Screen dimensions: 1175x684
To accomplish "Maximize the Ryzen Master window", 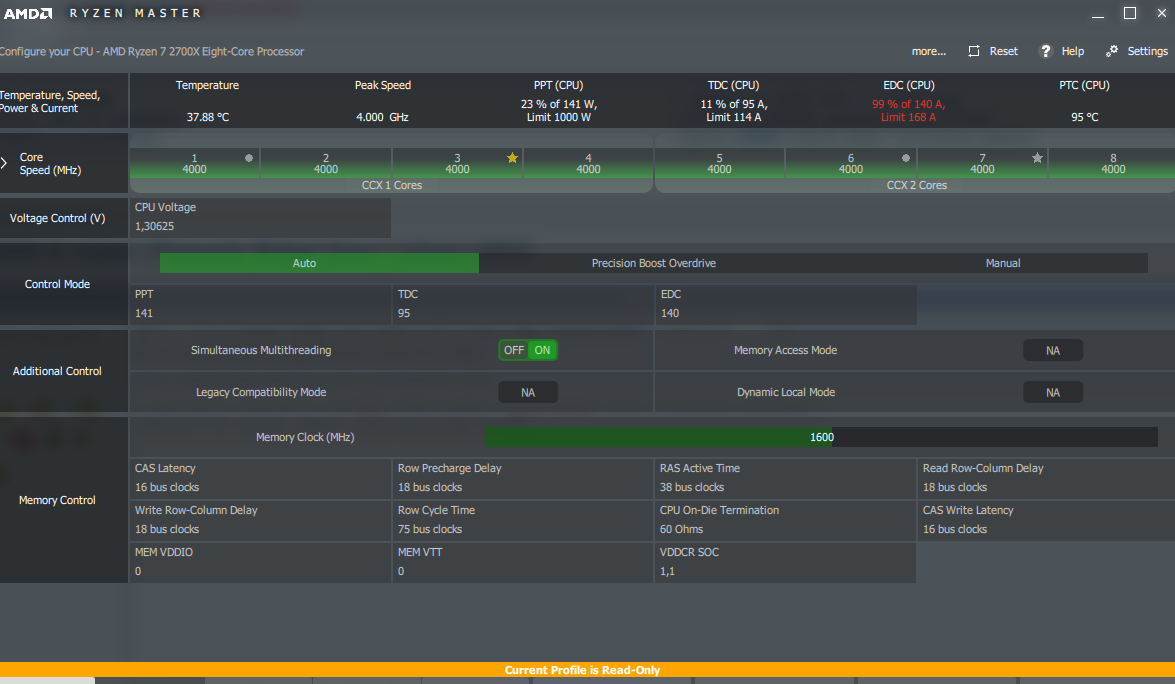I will point(1130,13).
